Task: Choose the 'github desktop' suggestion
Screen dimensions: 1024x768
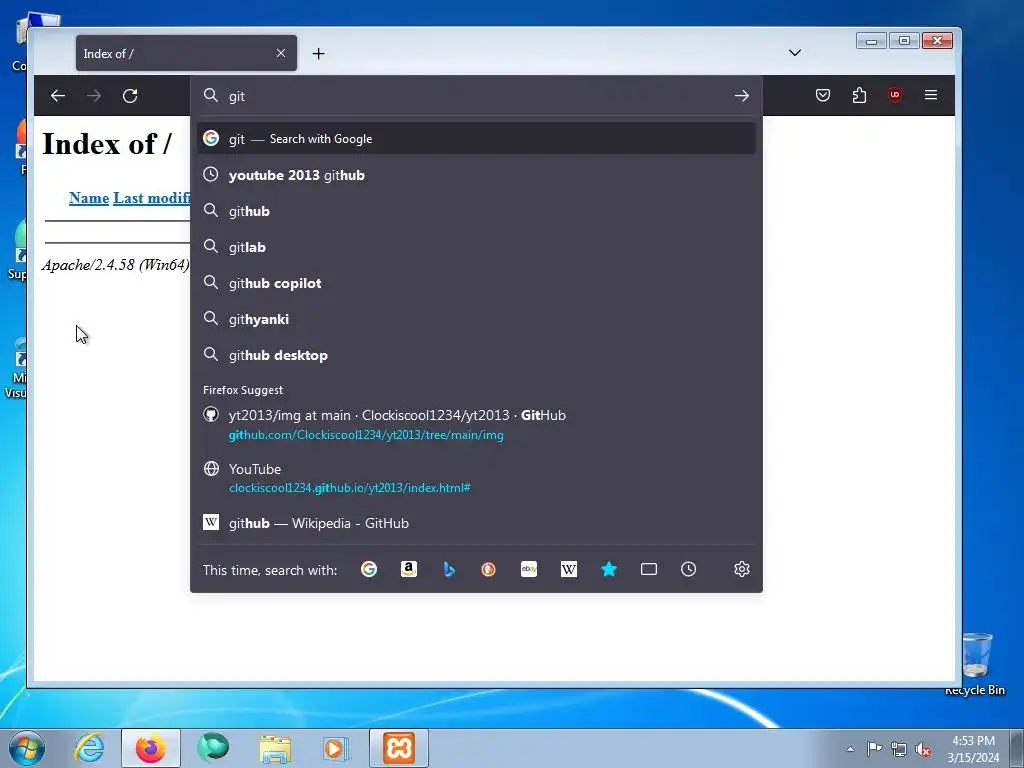Action: (x=476, y=355)
